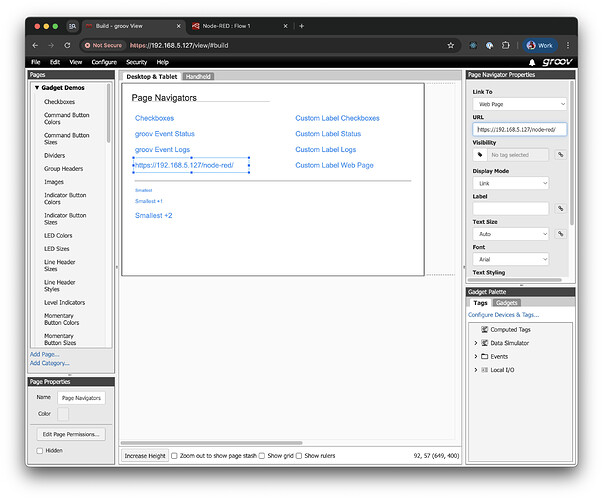The width and height of the screenshot is (602, 500).
Task: Expand the Events tree node
Action: [x=476, y=356]
